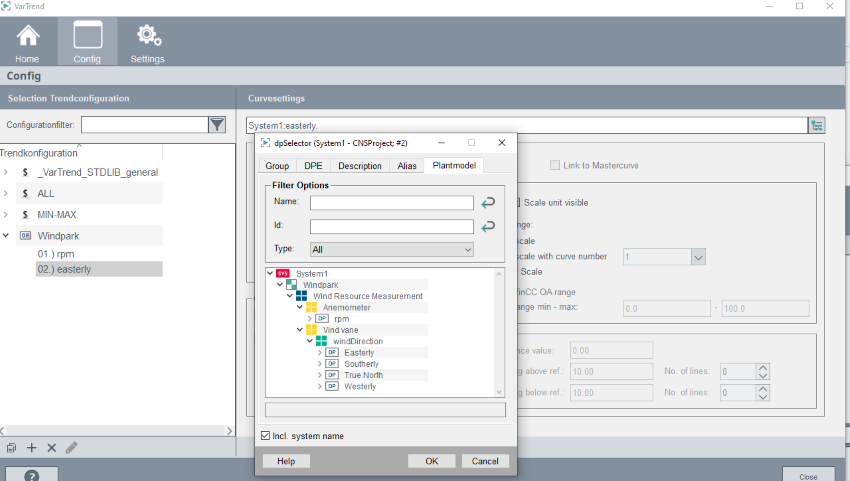
Task: Open datapoint selector beside curve field
Action: click(818, 125)
